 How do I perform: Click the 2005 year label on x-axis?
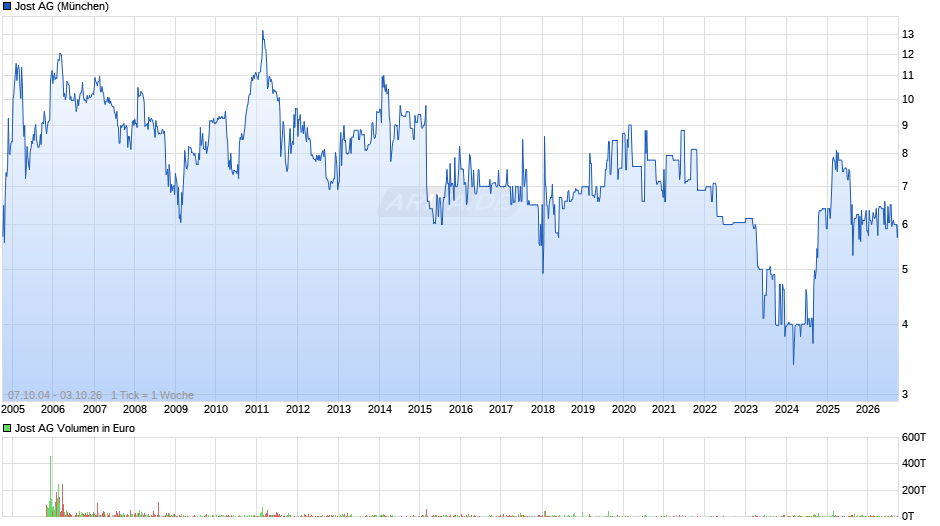pyautogui.click(x=13, y=409)
